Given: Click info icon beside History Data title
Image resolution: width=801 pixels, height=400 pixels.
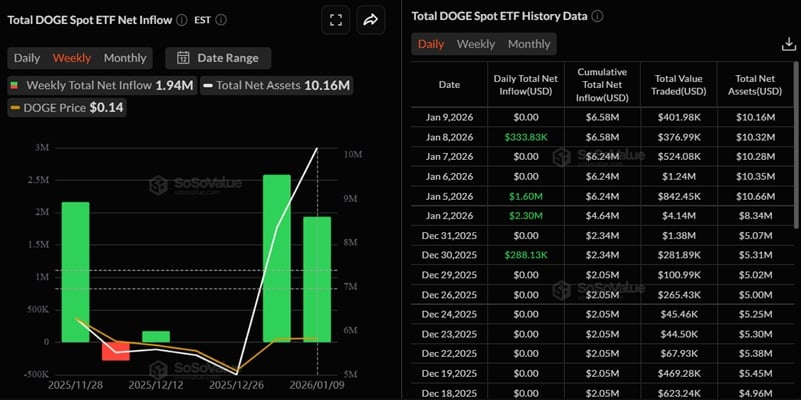Looking at the screenshot, I should pos(597,16).
